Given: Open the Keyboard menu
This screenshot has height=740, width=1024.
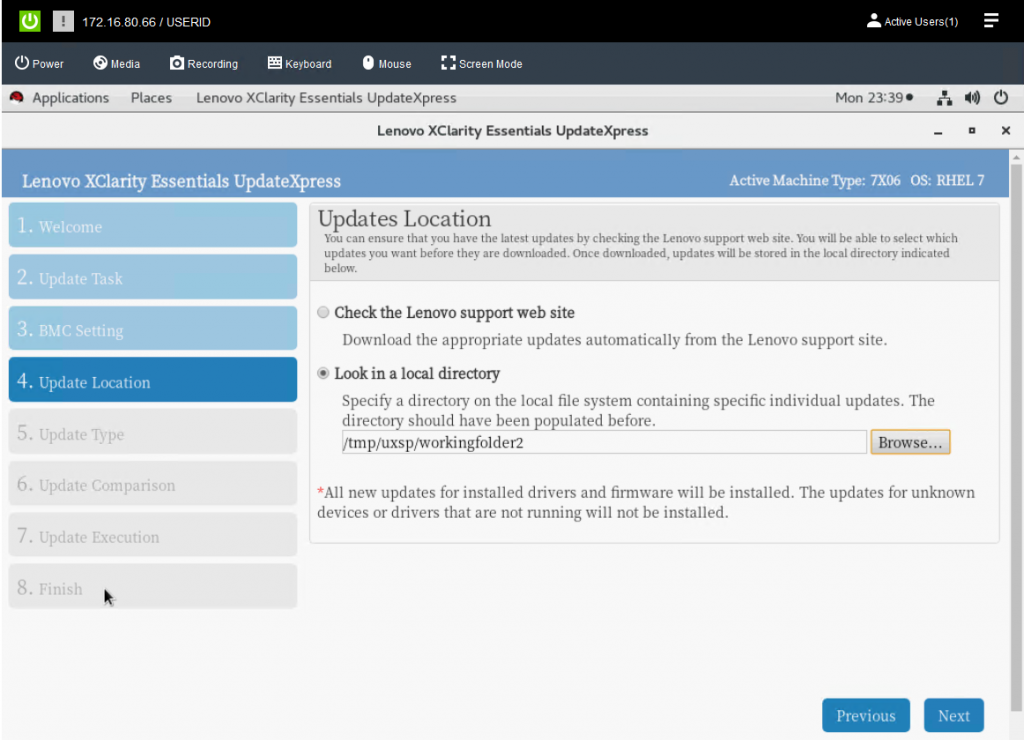Looking at the screenshot, I should pyautogui.click(x=300, y=63).
